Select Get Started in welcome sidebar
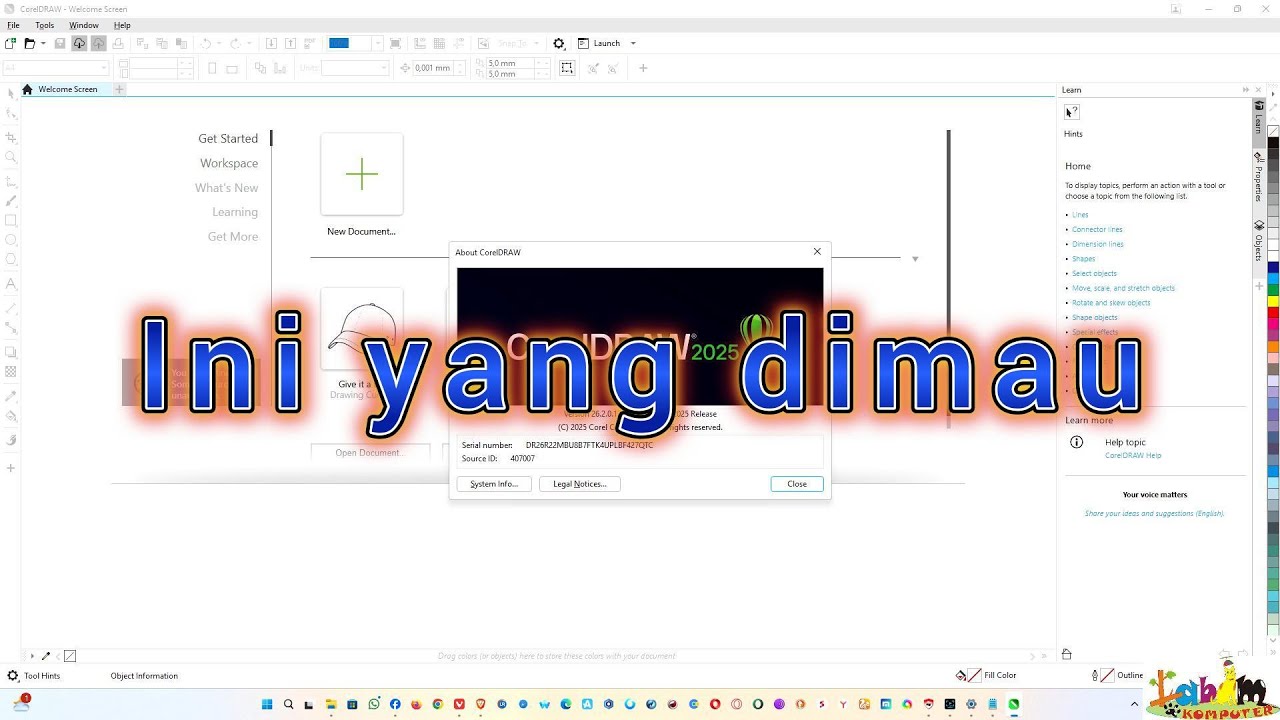The width and height of the screenshot is (1280, 720). tap(228, 139)
